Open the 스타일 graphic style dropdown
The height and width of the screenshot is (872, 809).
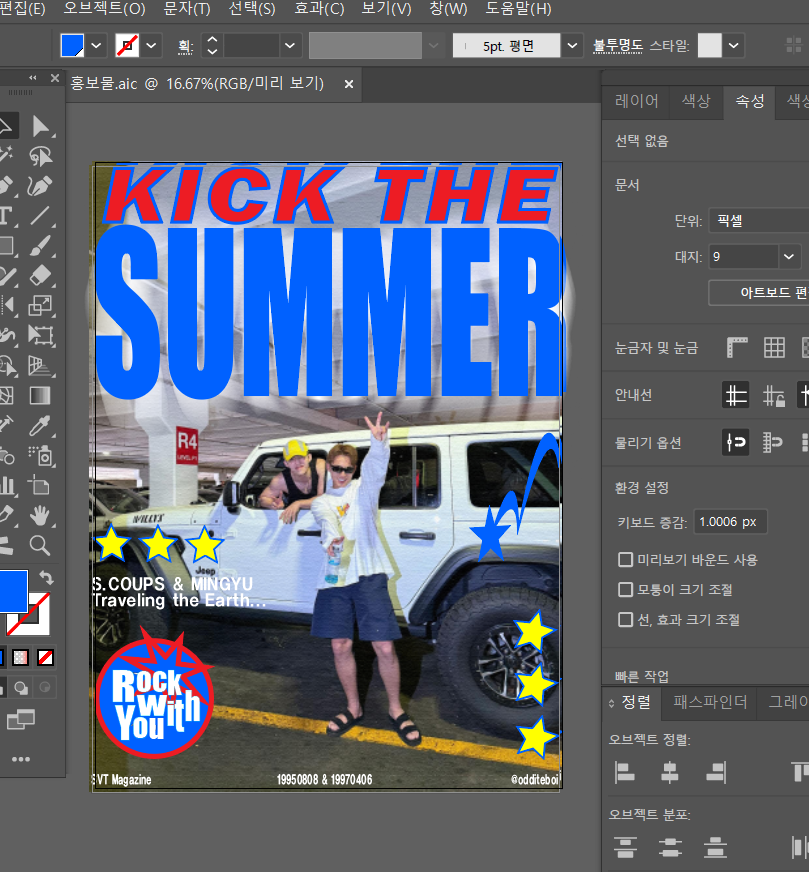click(734, 46)
